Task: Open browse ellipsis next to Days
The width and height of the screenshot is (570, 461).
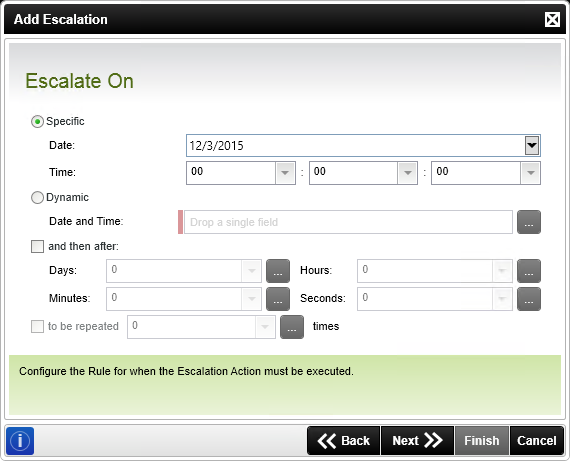Action: [x=278, y=271]
